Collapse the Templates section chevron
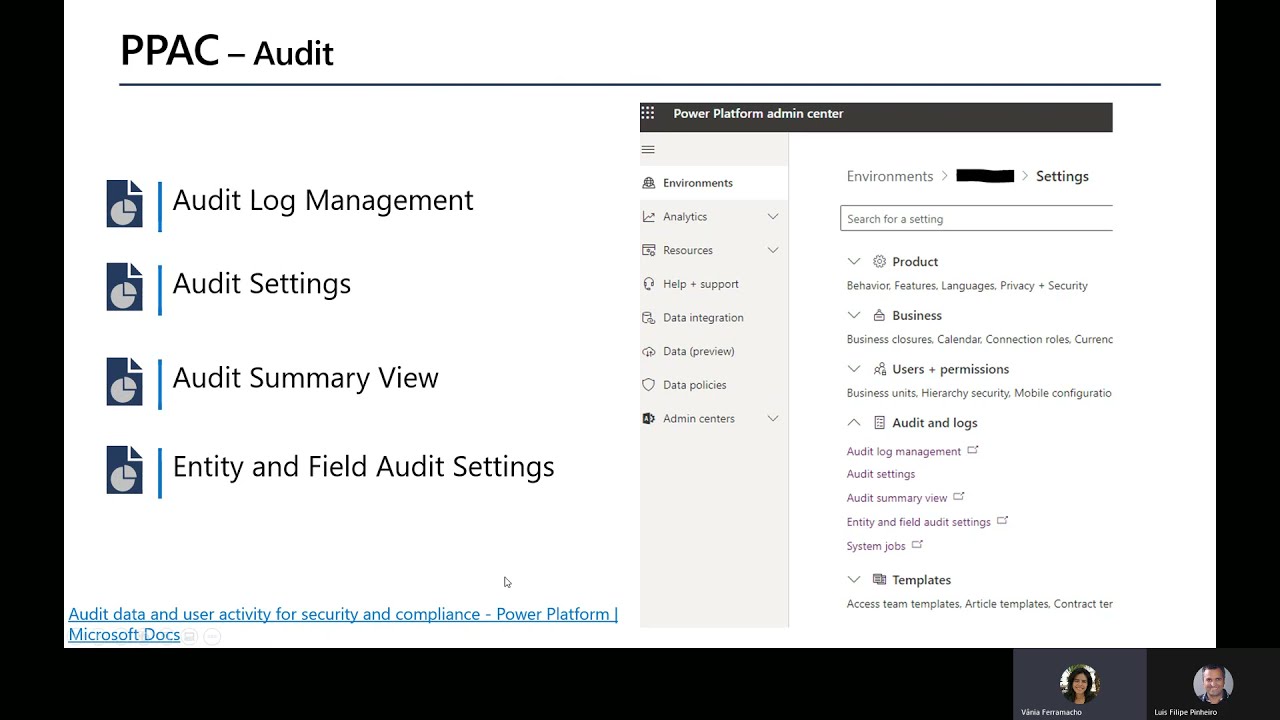The image size is (1280, 720). coord(854,579)
